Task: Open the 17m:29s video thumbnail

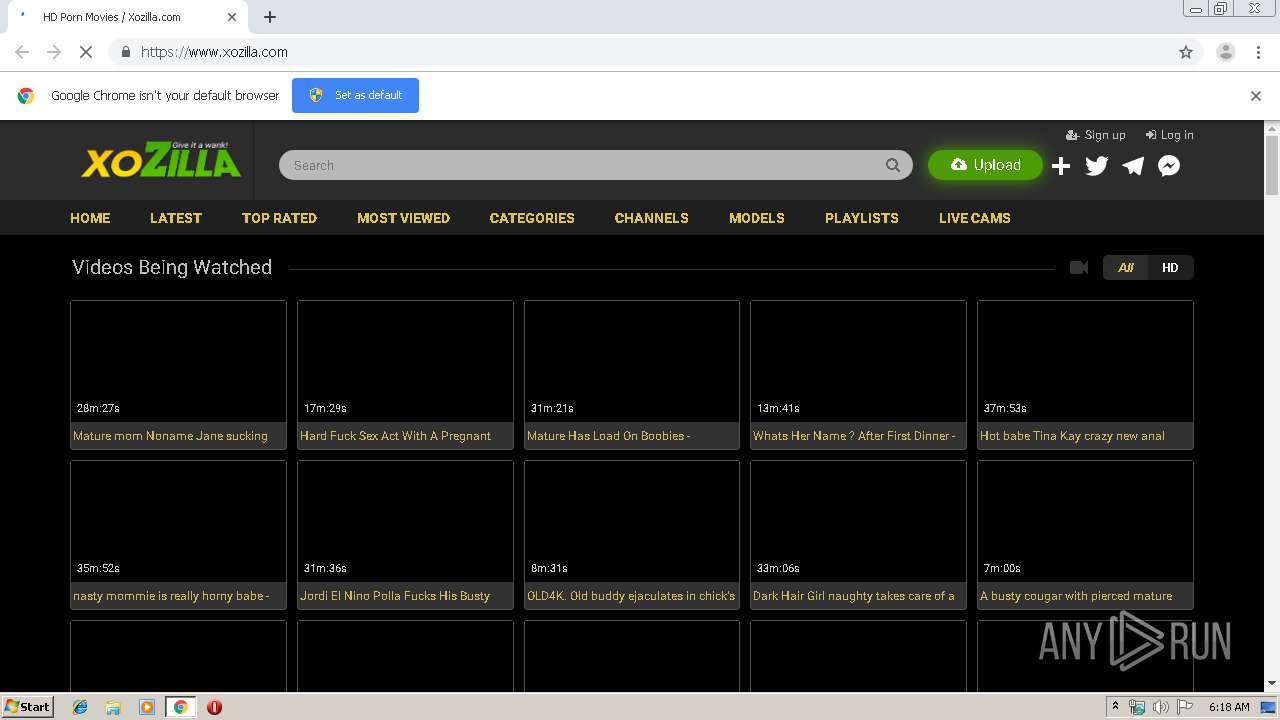Action: click(x=405, y=361)
